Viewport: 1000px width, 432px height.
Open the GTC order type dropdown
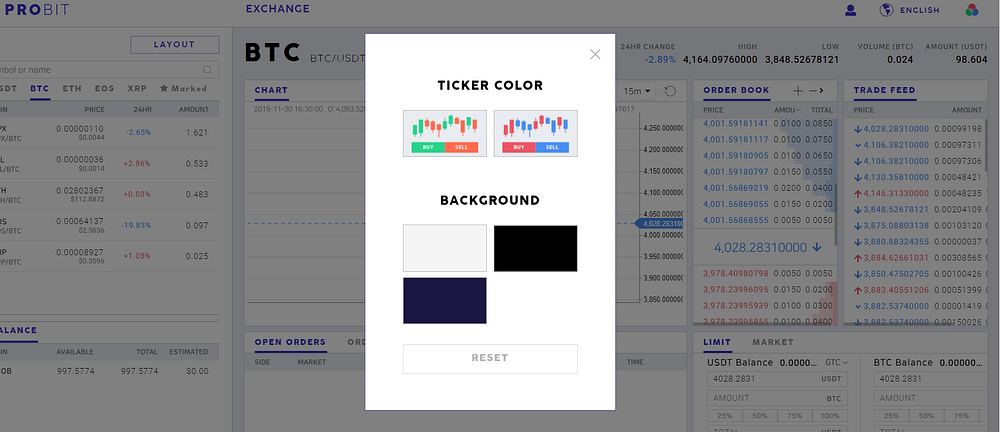(x=837, y=362)
